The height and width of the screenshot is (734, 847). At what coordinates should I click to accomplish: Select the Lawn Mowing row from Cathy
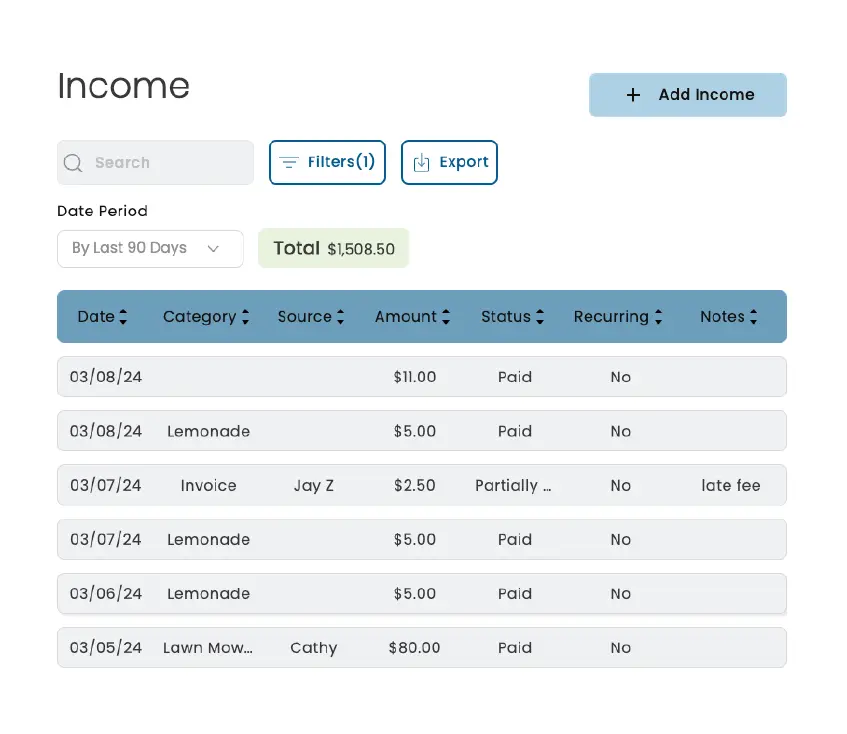(x=421, y=647)
